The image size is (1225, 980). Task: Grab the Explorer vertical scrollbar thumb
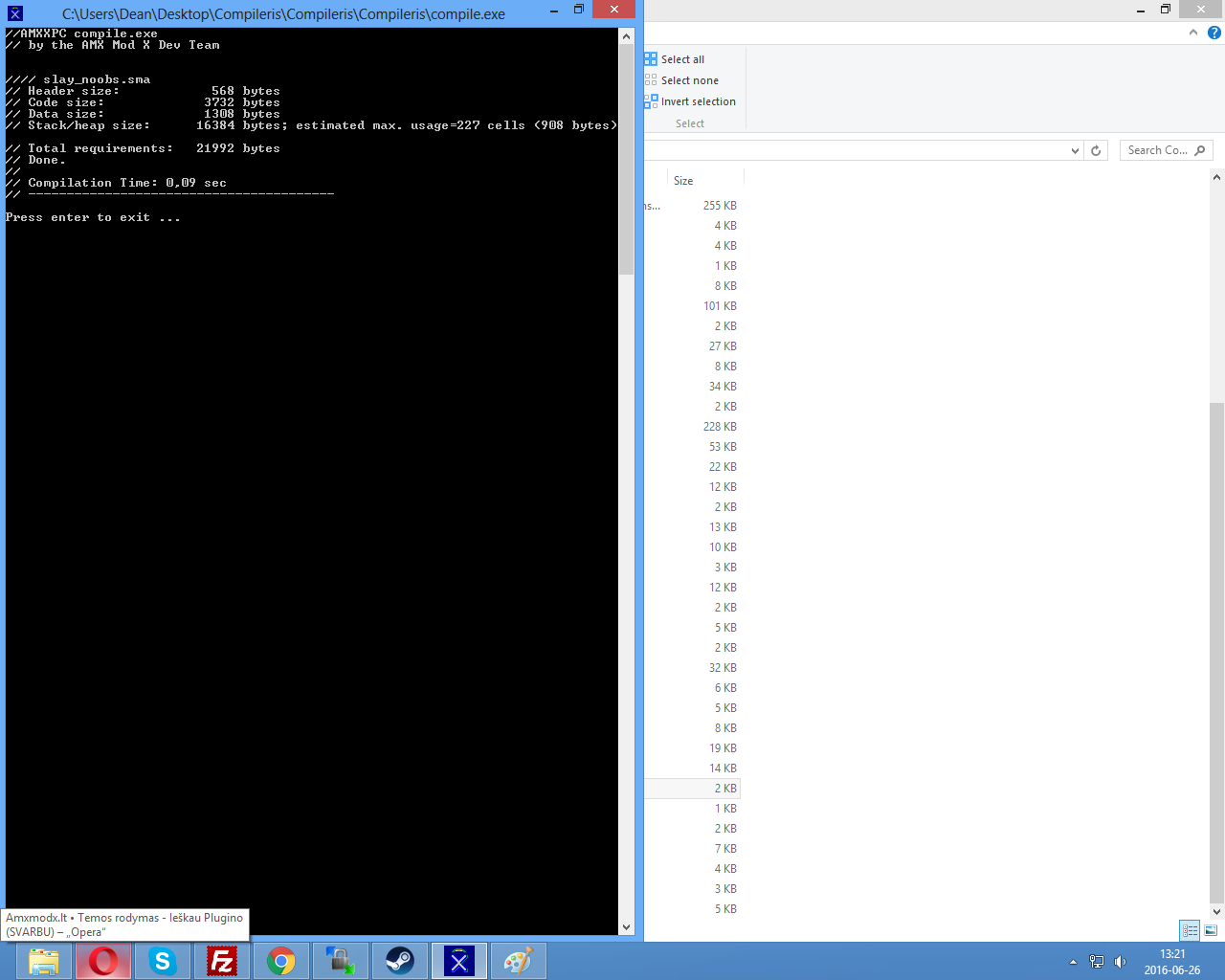[1217, 652]
